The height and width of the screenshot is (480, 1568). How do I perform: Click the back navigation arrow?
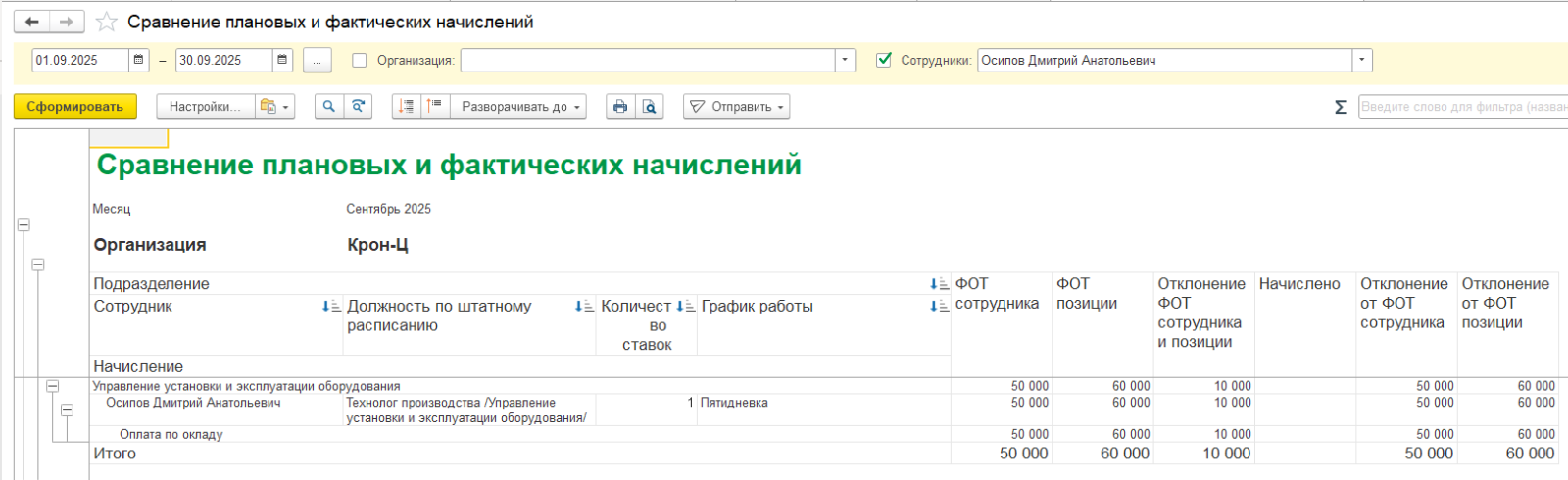[31, 22]
